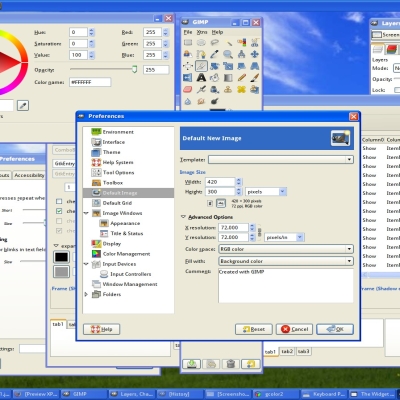Increase the Width stepper value
Image resolution: width=400 pixels, height=400 pixels.
[239, 180]
